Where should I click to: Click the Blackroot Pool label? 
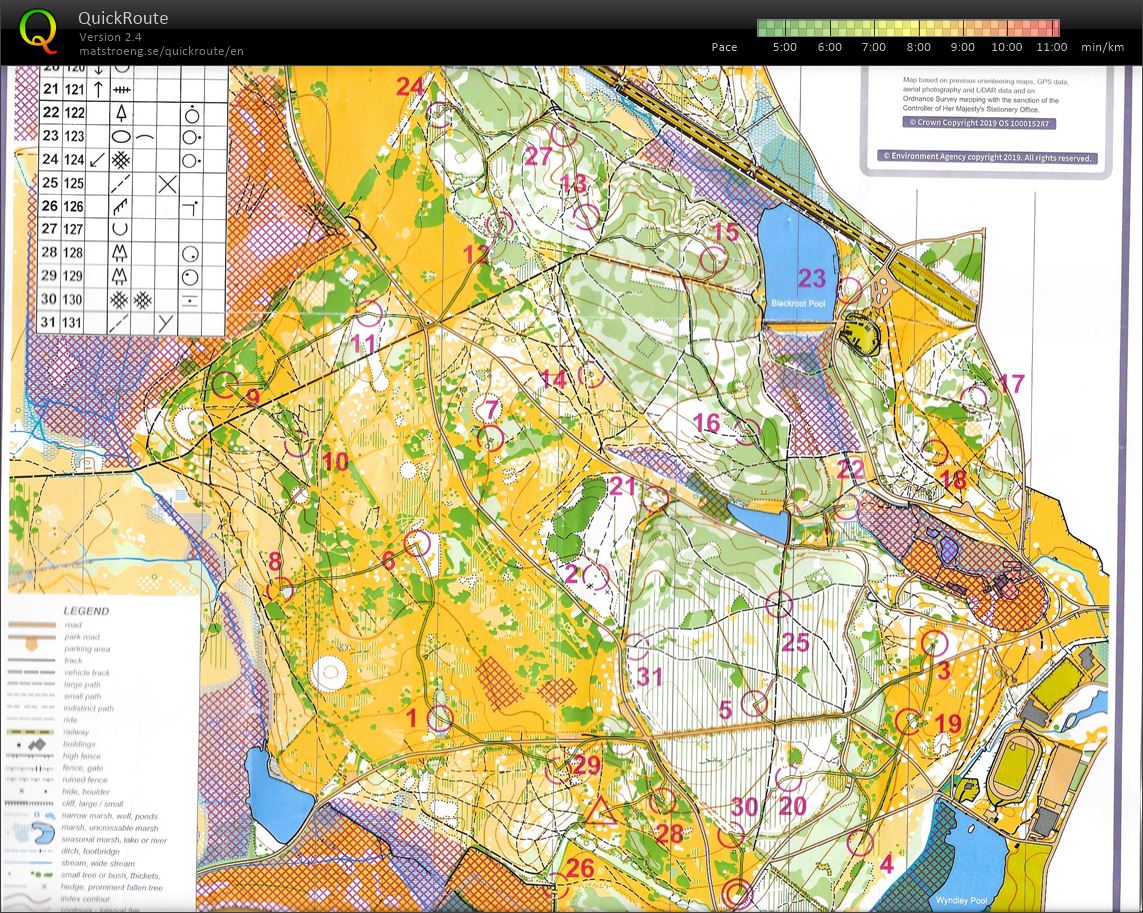click(x=798, y=303)
